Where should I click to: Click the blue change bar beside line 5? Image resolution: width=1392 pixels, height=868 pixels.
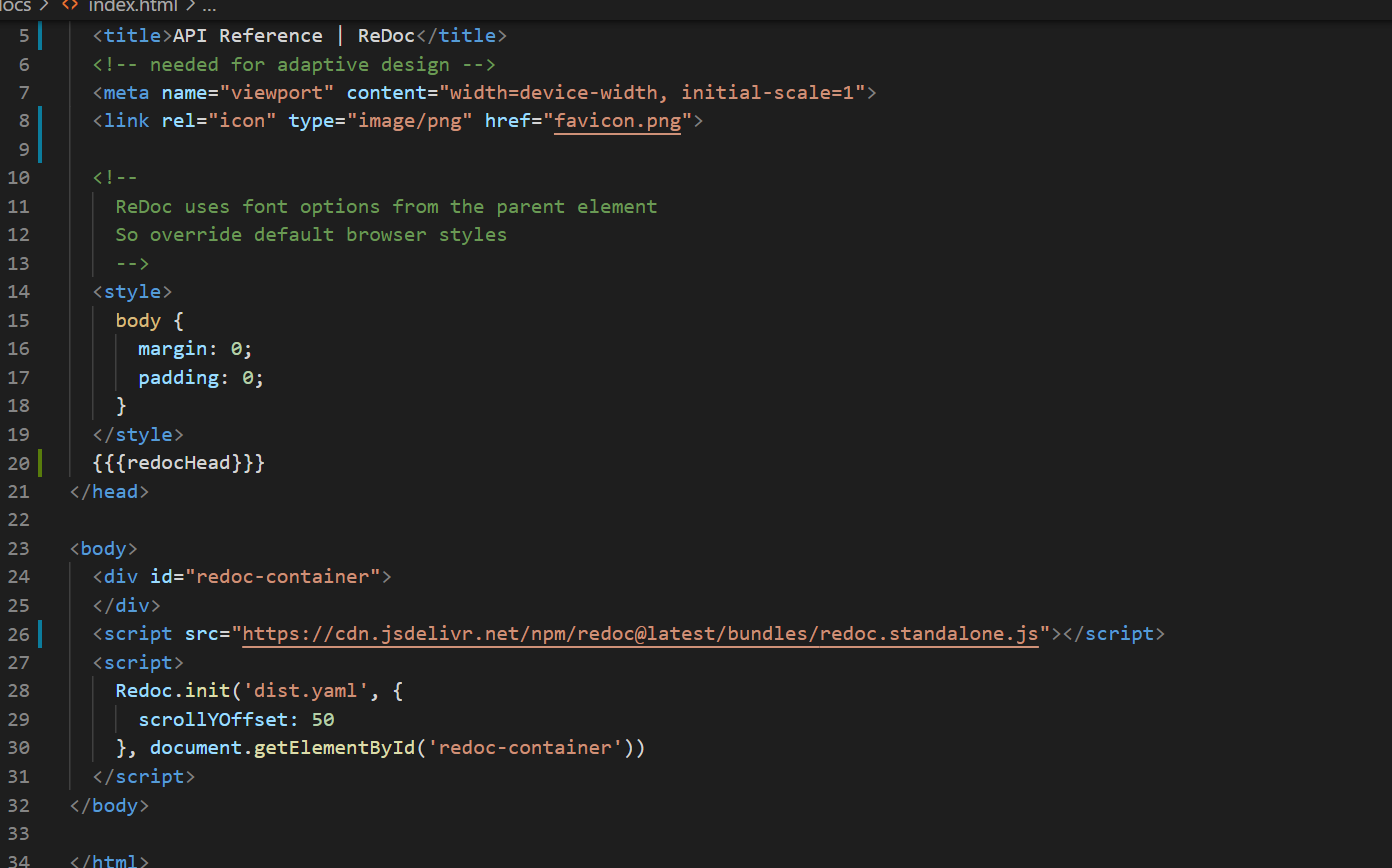(x=39, y=35)
